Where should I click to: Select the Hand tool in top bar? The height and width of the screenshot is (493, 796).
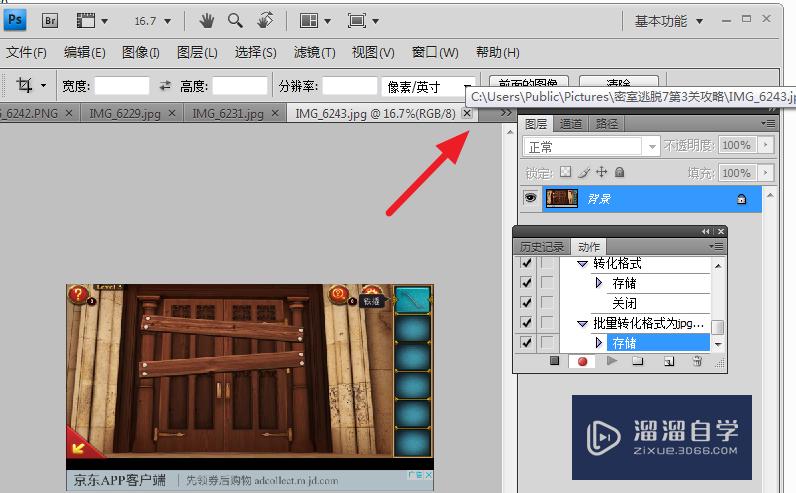[x=207, y=21]
